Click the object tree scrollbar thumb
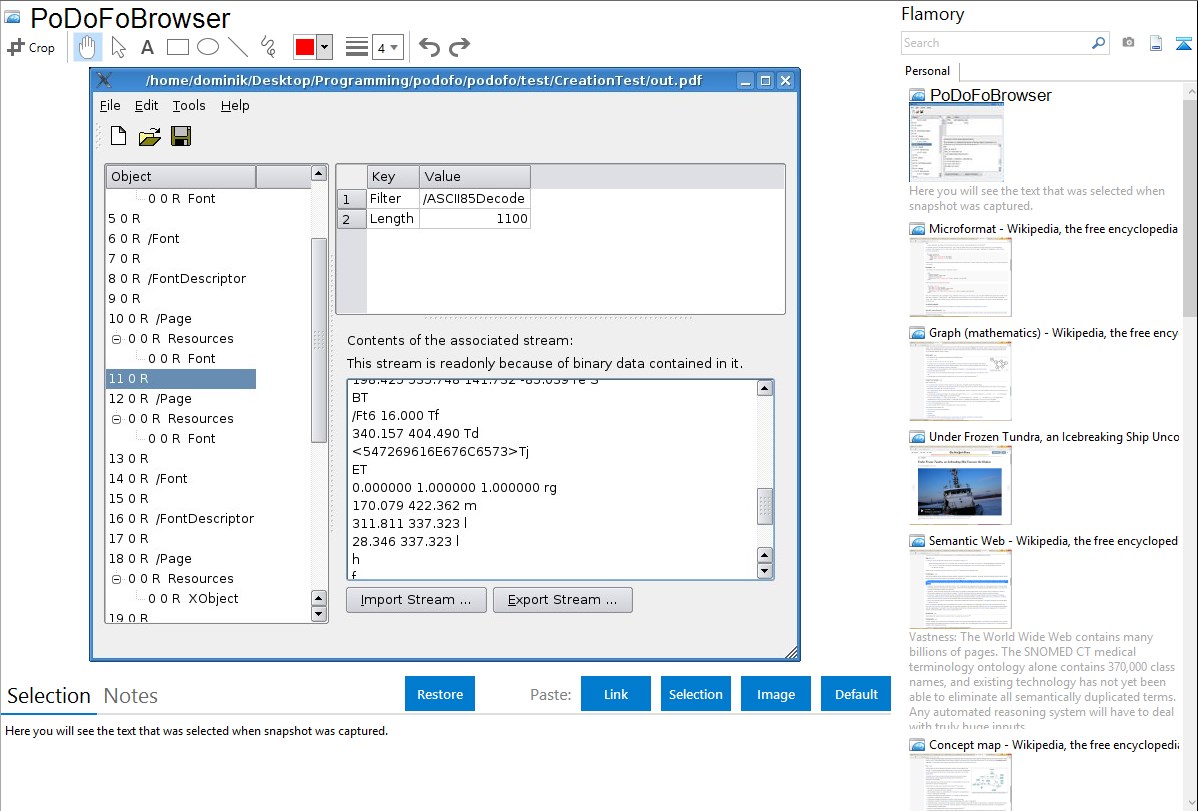The width and height of the screenshot is (1198, 811). [319, 340]
